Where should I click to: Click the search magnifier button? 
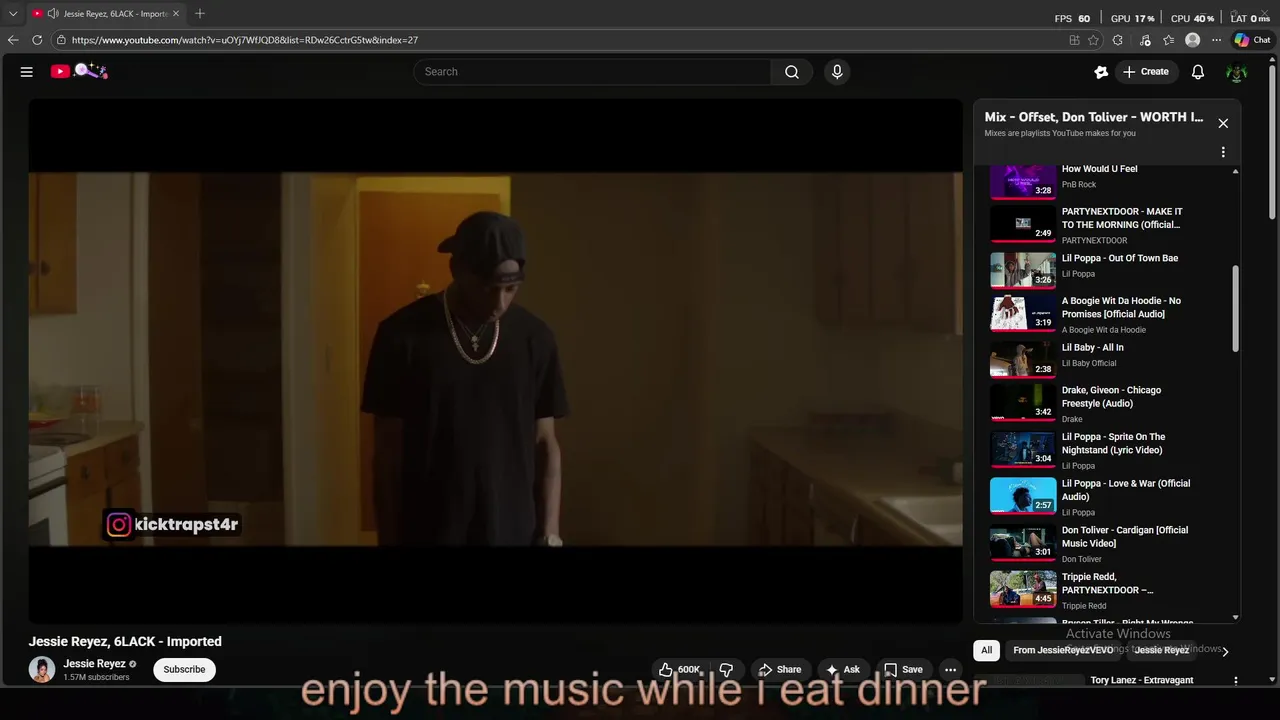[x=791, y=72]
